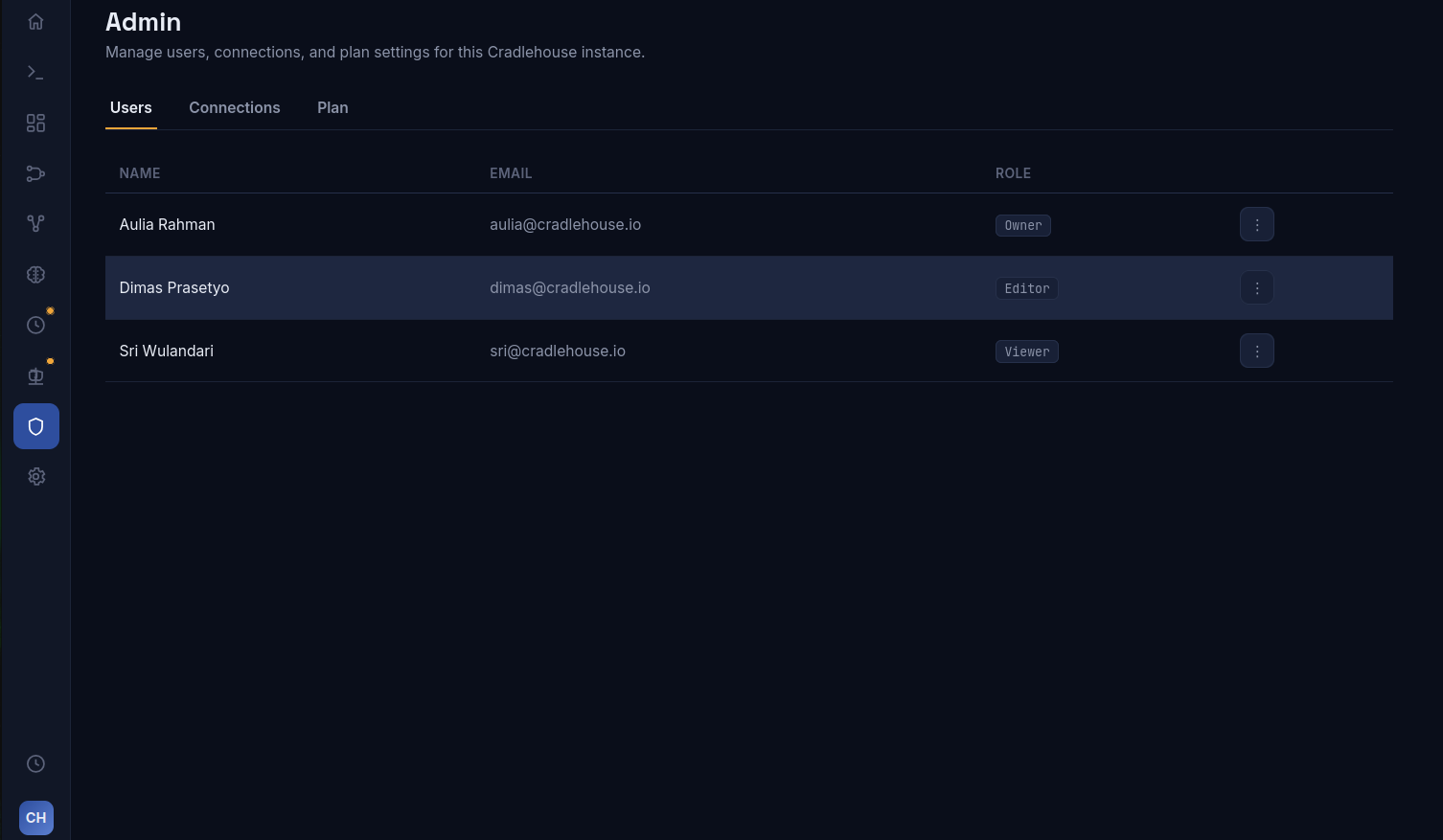This screenshot has width=1443, height=840.
Task: Select the pipeline route icon in sidebar
Action: tap(35, 173)
